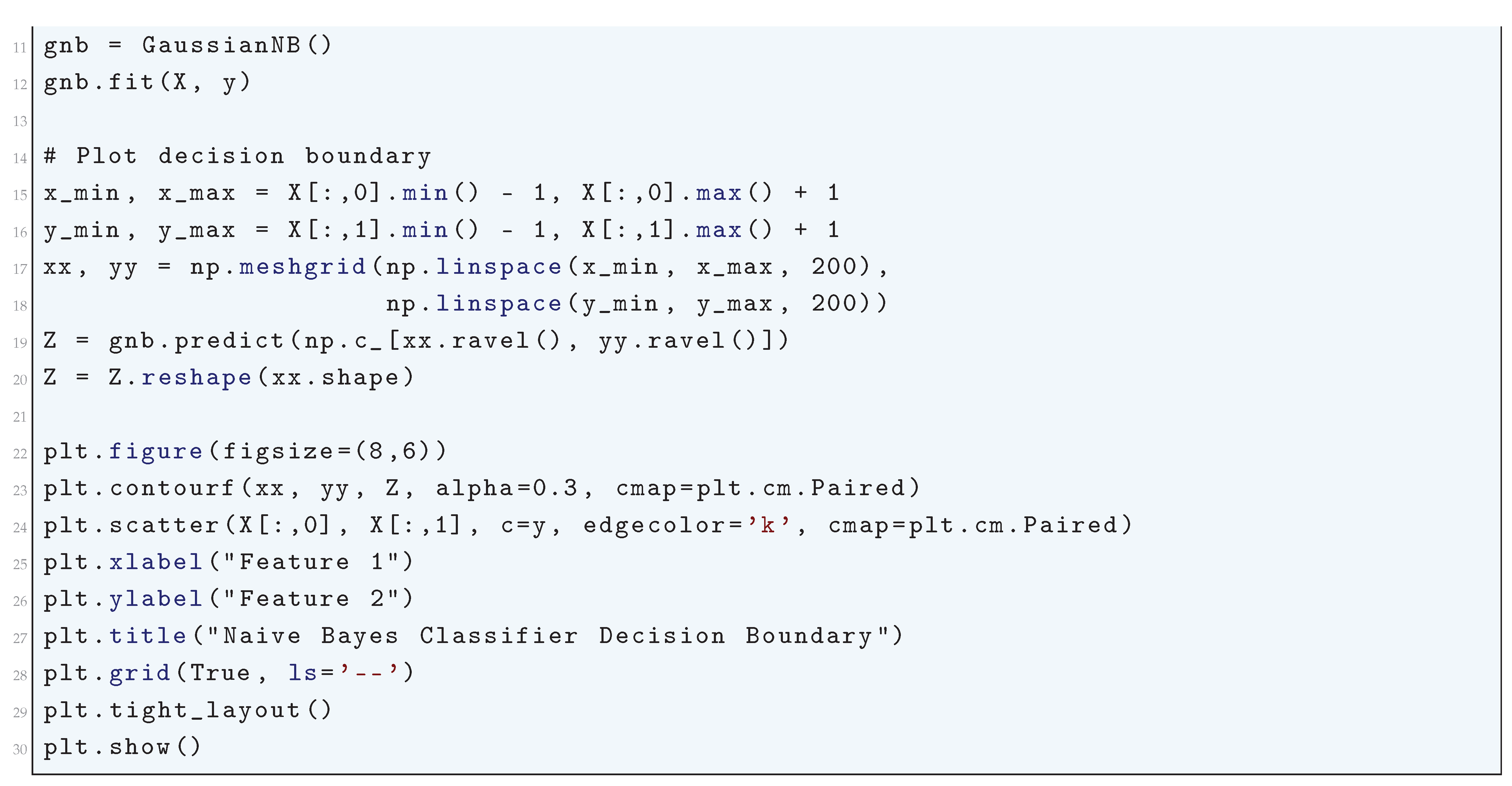Click the blue 'xlabel' function name
The image size is (1512, 786).
pyautogui.click(x=155, y=563)
